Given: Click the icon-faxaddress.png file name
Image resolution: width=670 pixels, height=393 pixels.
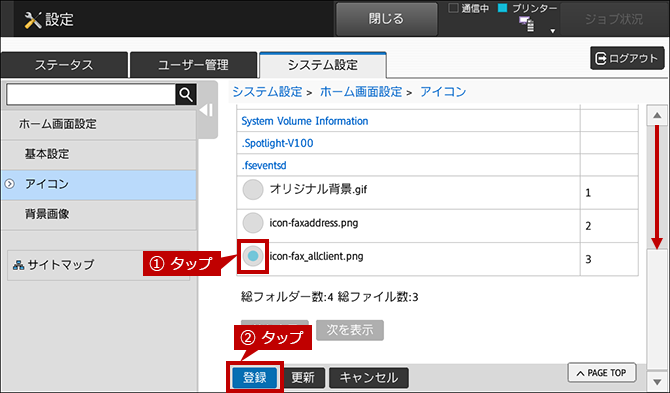Looking at the screenshot, I should coord(314,223).
